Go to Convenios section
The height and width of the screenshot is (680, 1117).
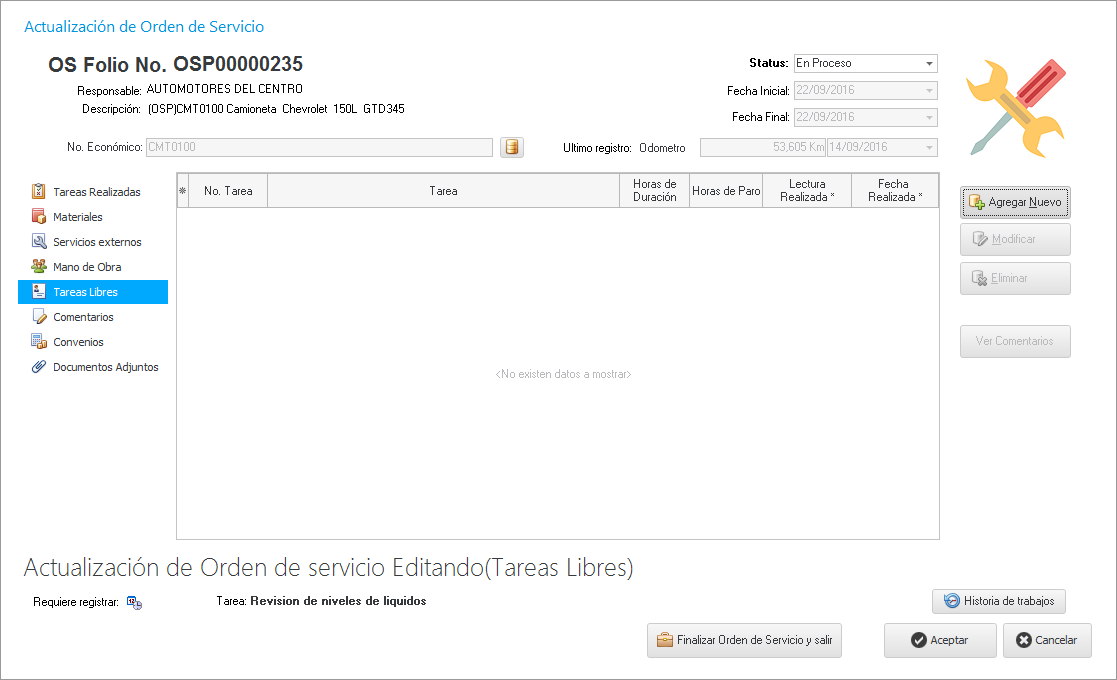coord(78,342)
